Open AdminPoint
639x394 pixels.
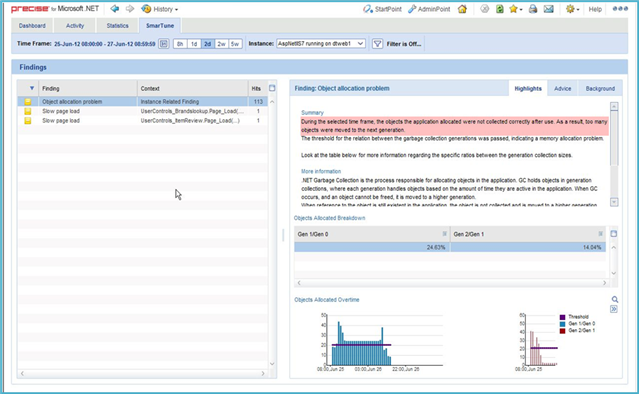tap(429, 9)
